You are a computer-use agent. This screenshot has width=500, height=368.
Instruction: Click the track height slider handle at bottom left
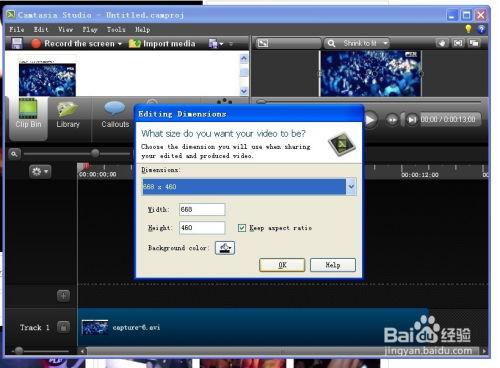tap(19, 350)
